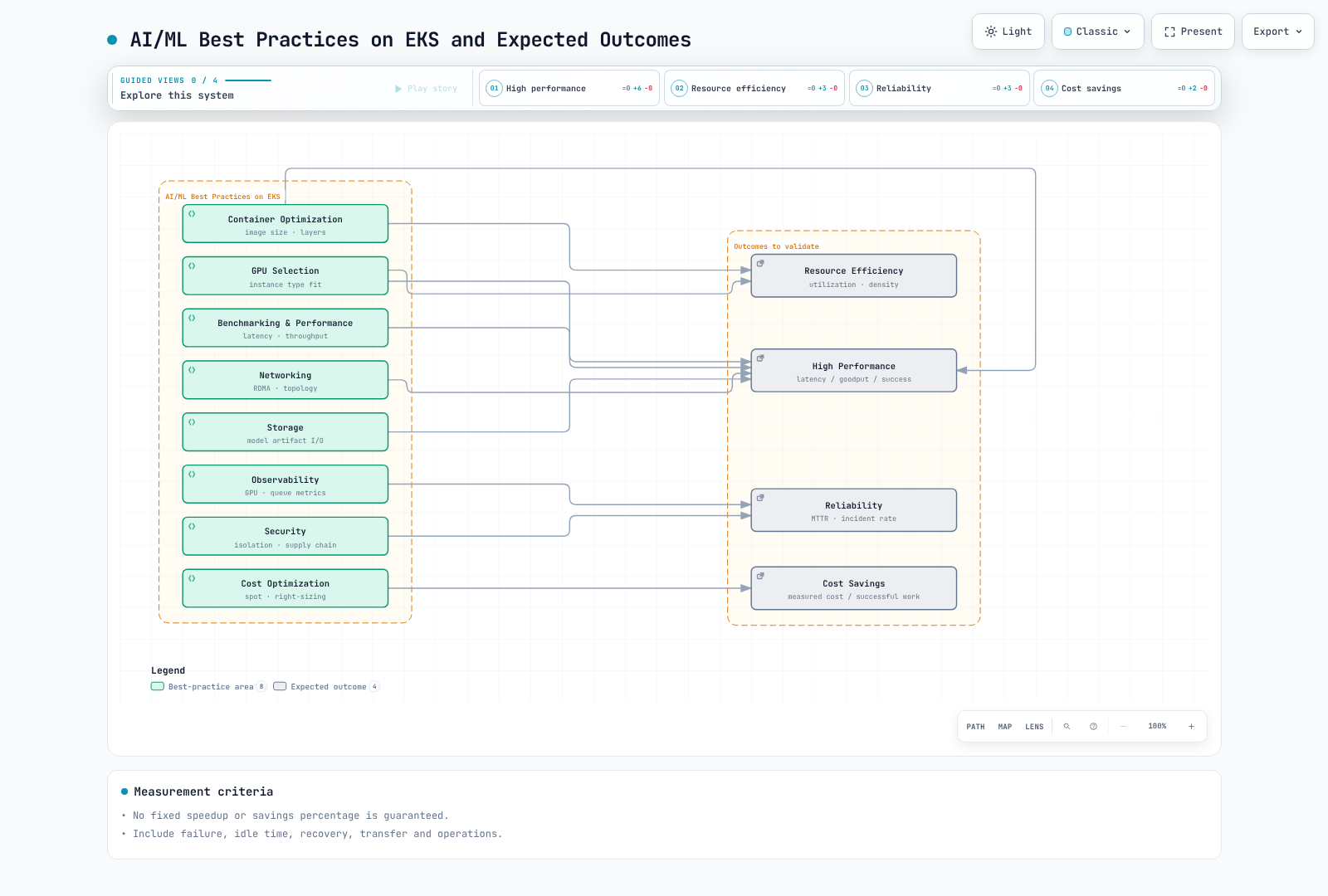Zoom out with the minus button
The height and width of the screenshot is (896, 1328).
click(1124, 727)
